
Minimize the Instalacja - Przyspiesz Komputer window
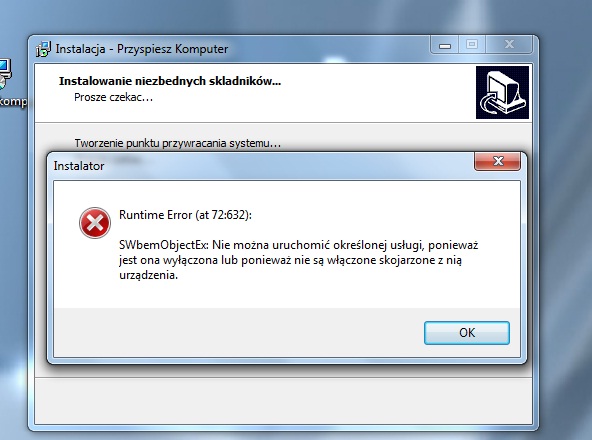pyautogui.click(x=444, y=45)
